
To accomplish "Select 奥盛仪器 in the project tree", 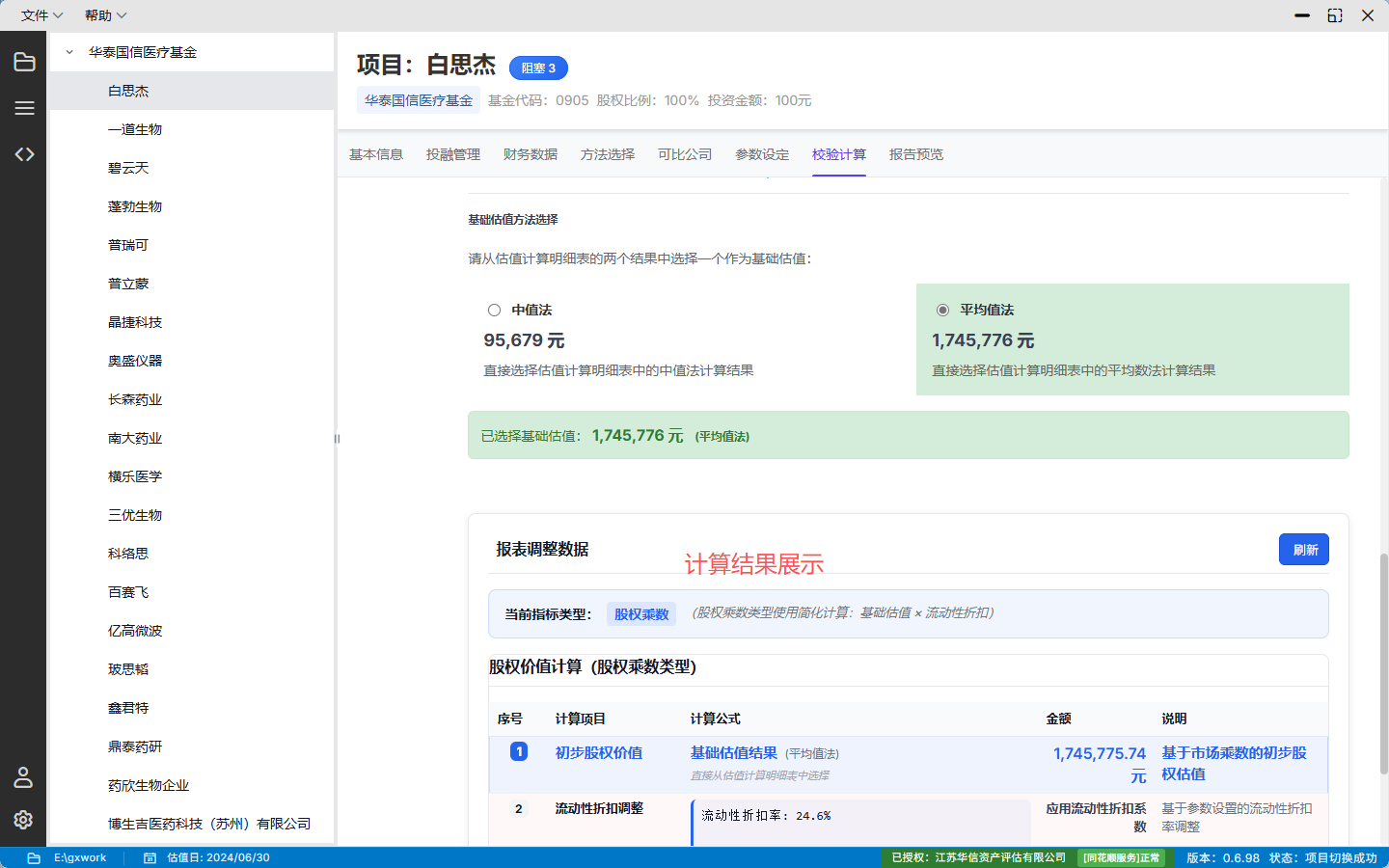I will [192, 361].
